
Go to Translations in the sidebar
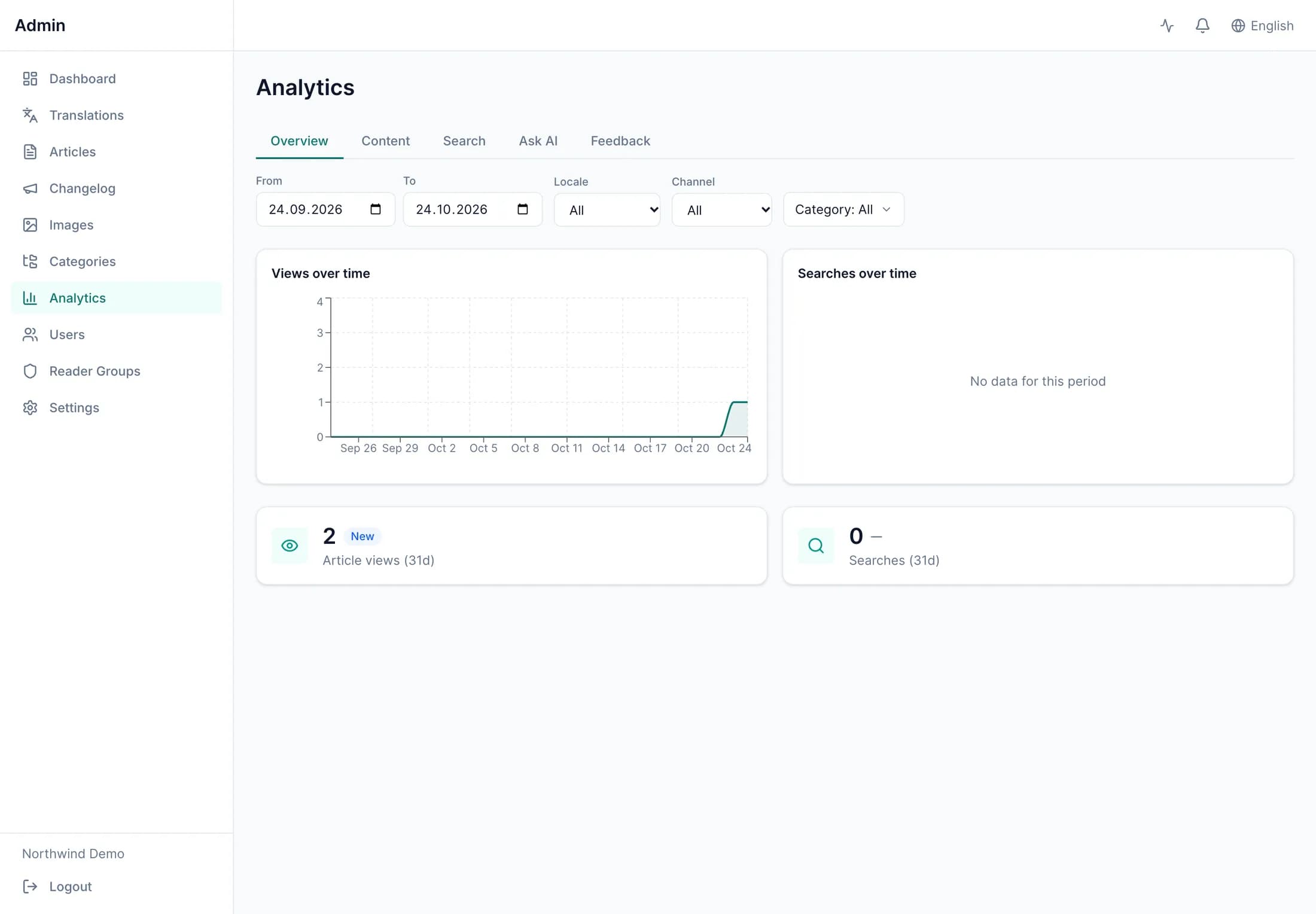tap(116, 115)
